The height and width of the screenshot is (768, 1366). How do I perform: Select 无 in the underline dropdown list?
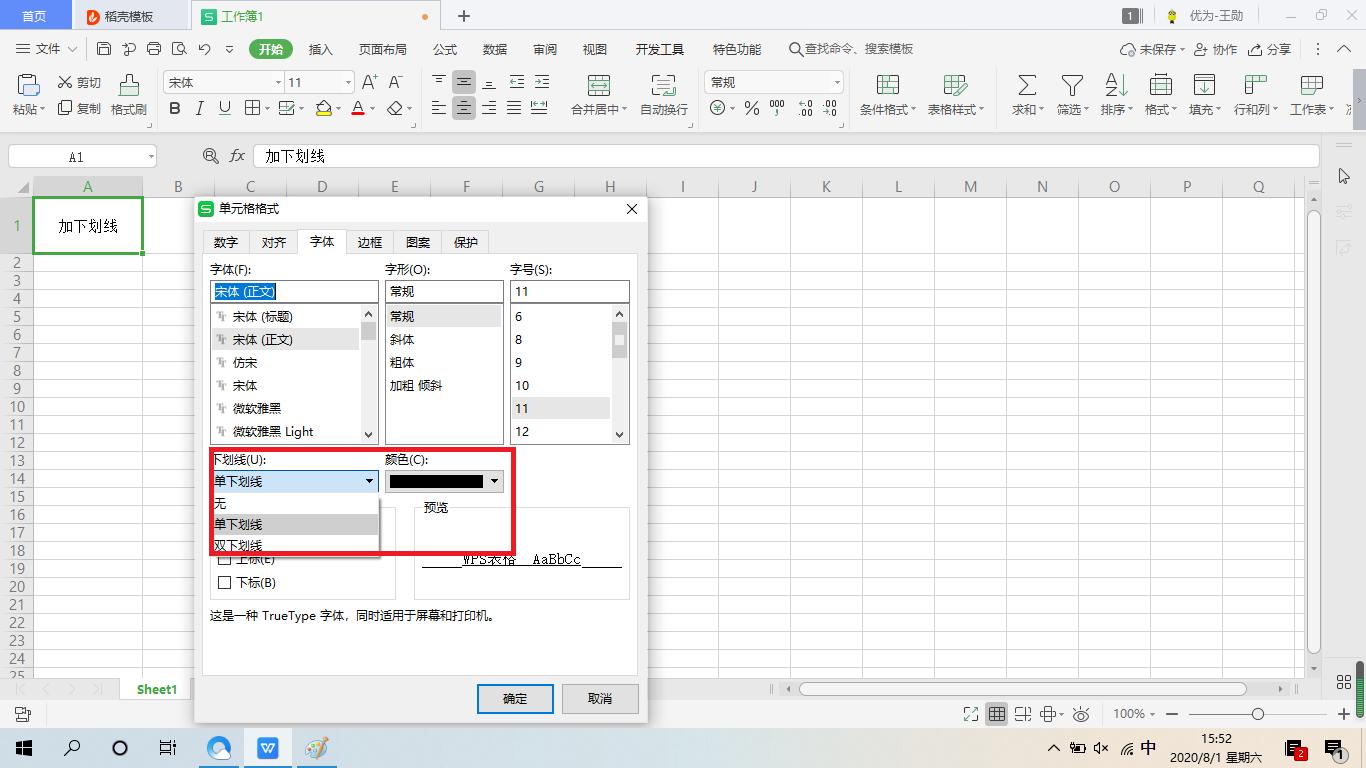(x=221, y=503)
